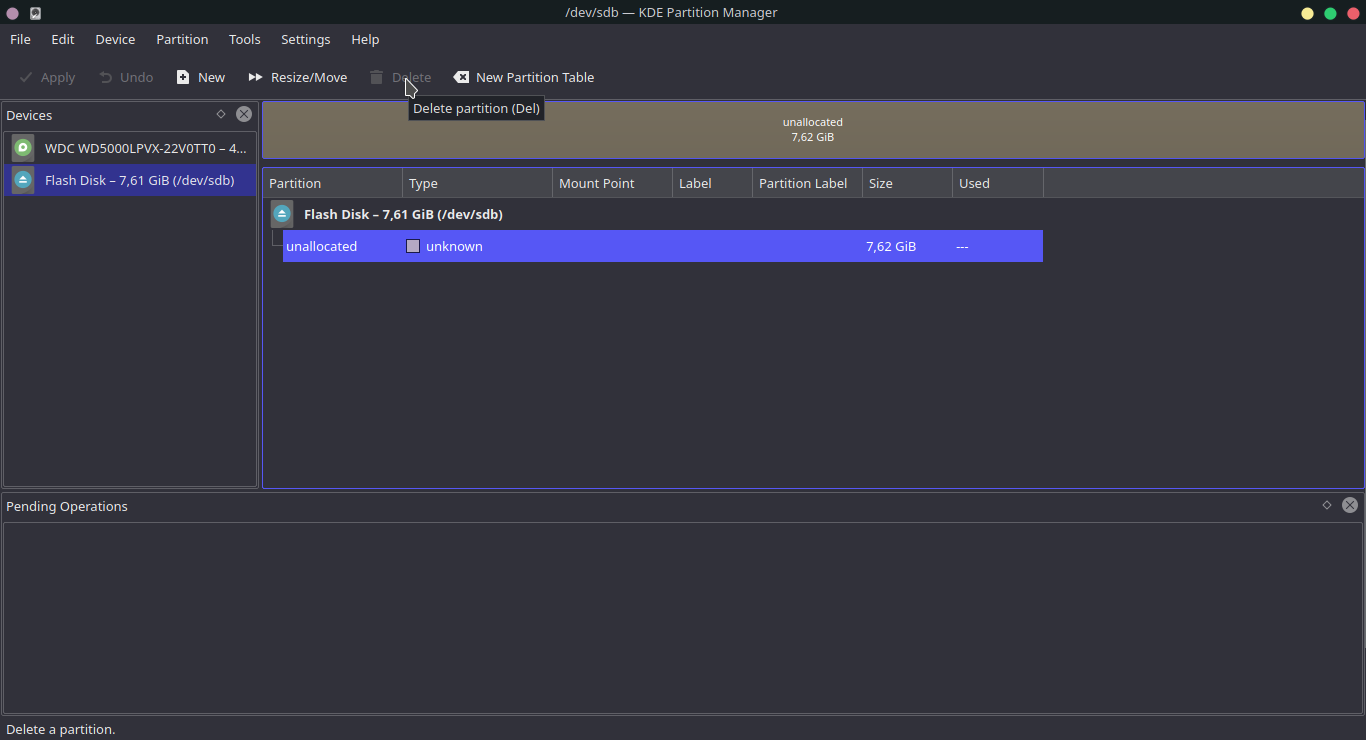Open the Help menu
The image size is (1366, 740).
(365, 39)
